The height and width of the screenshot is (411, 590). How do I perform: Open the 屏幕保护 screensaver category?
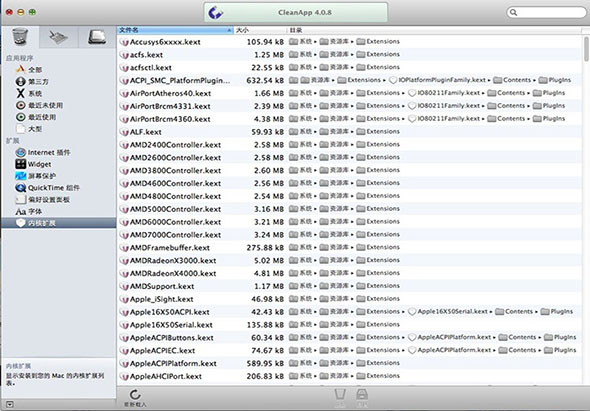coord(36,176)
